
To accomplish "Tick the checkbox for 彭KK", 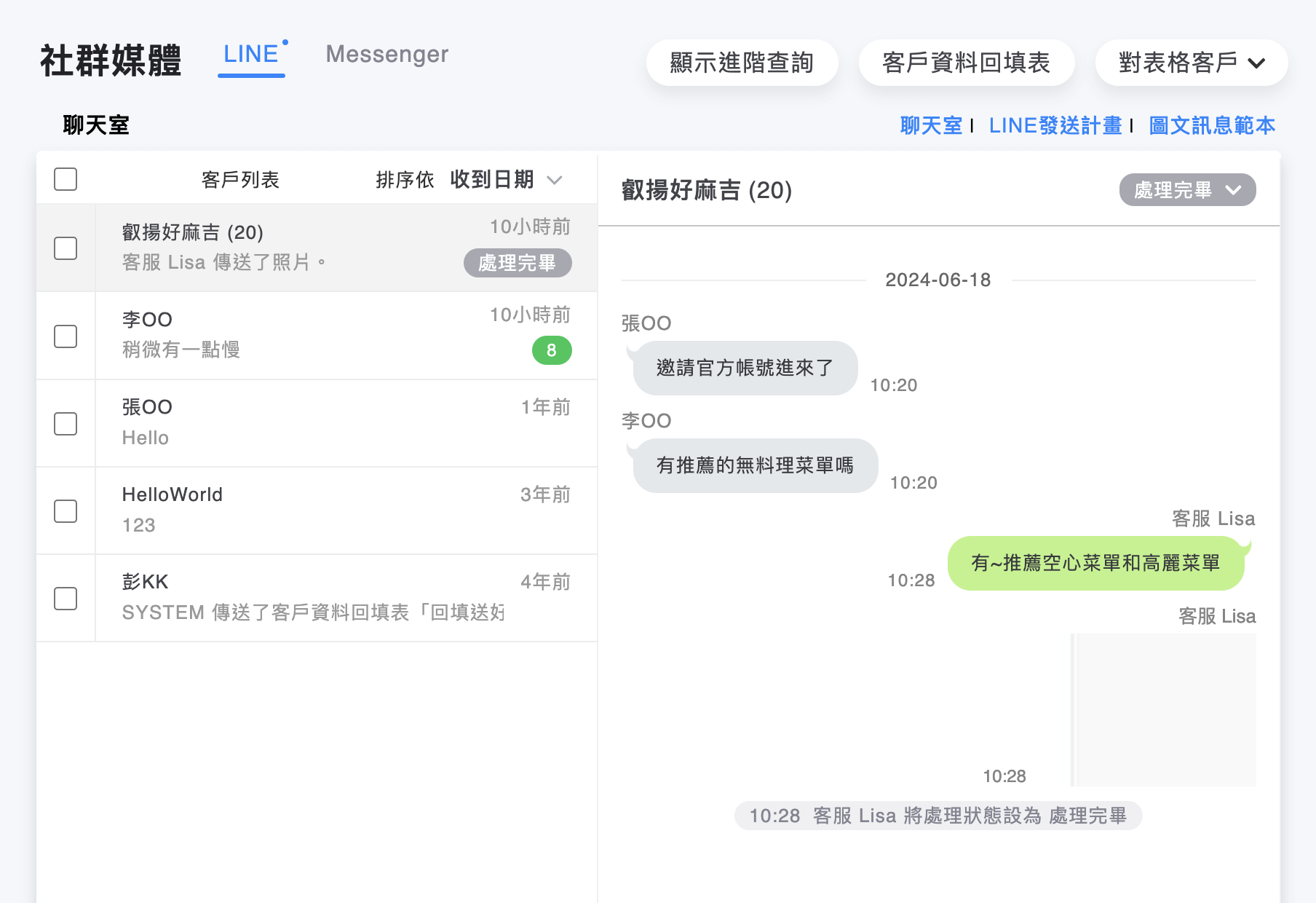I will 66,599.
